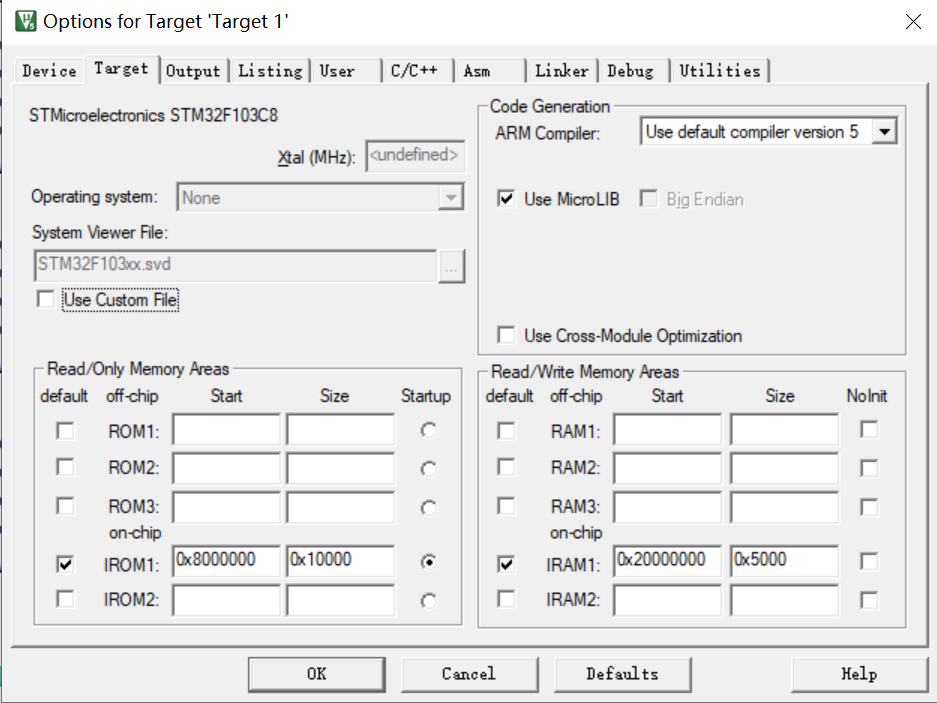Enable Use Cross-Module Optimization
Viewport: 937px width, 703px height.
coord(506,335)
